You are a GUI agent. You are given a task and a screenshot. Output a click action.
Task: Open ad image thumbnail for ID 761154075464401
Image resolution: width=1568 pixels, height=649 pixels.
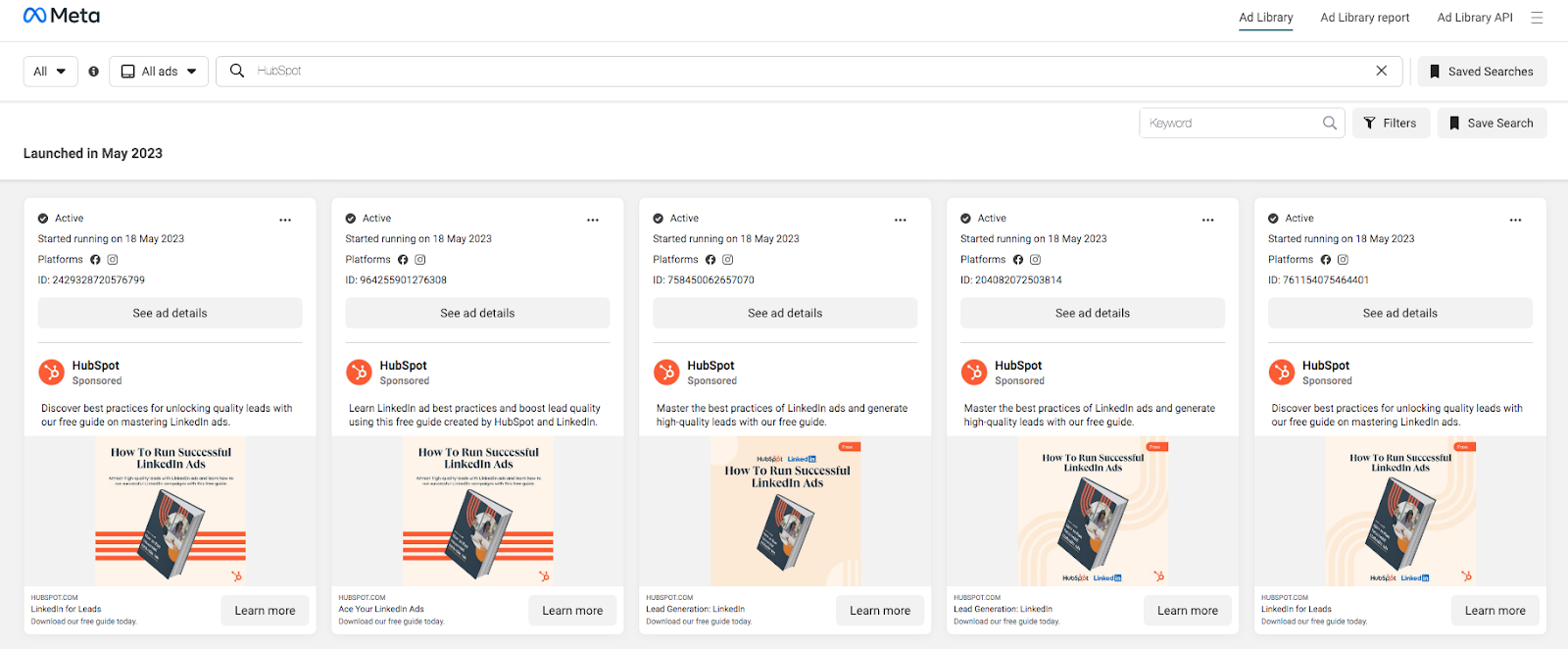[1400, 511]
